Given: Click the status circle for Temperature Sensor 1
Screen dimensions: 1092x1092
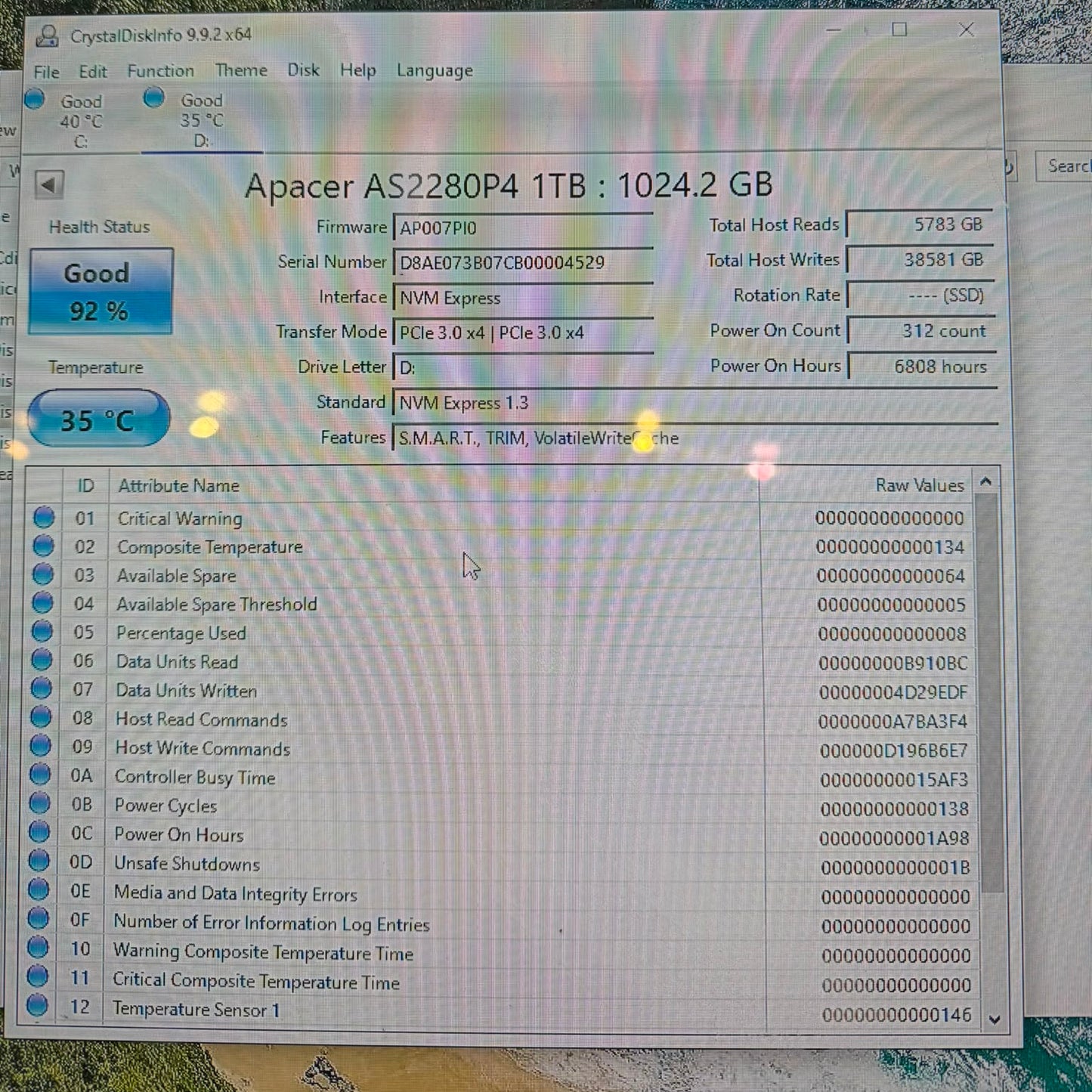Looking at the screenshot, I should click(37, 1006).
